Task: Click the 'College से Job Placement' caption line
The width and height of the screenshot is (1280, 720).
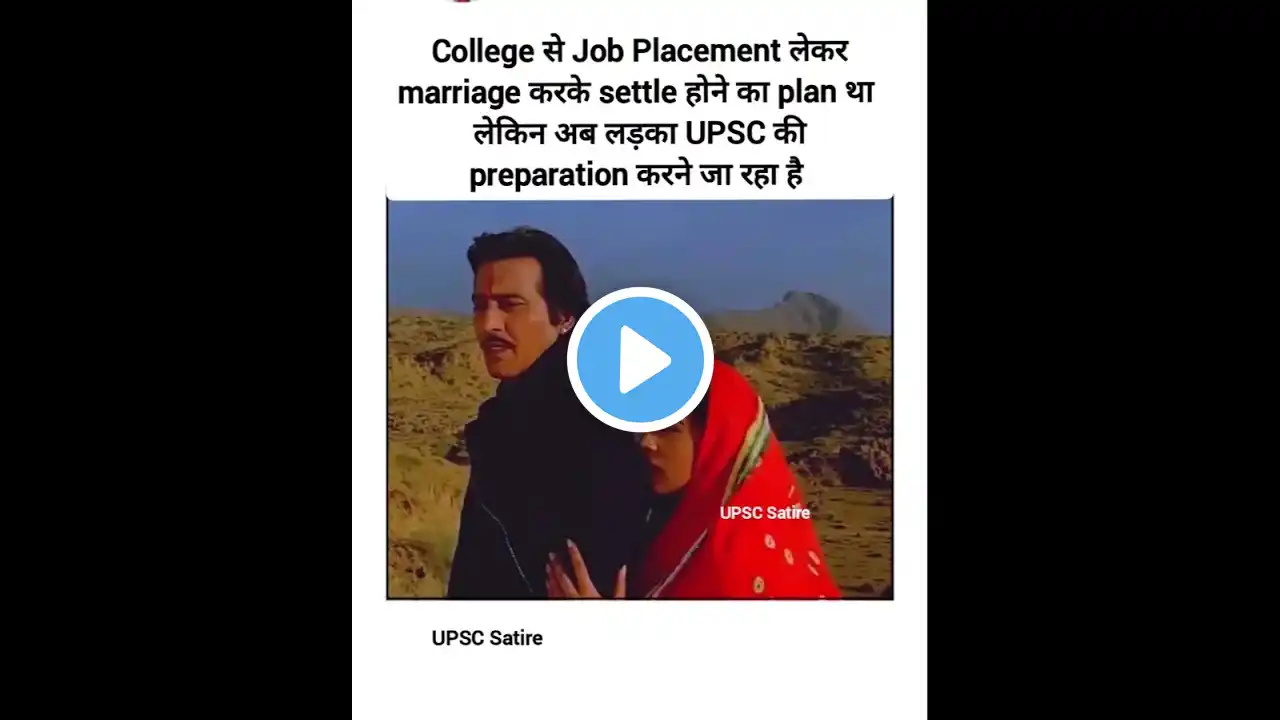Action: tap(639, 49)
